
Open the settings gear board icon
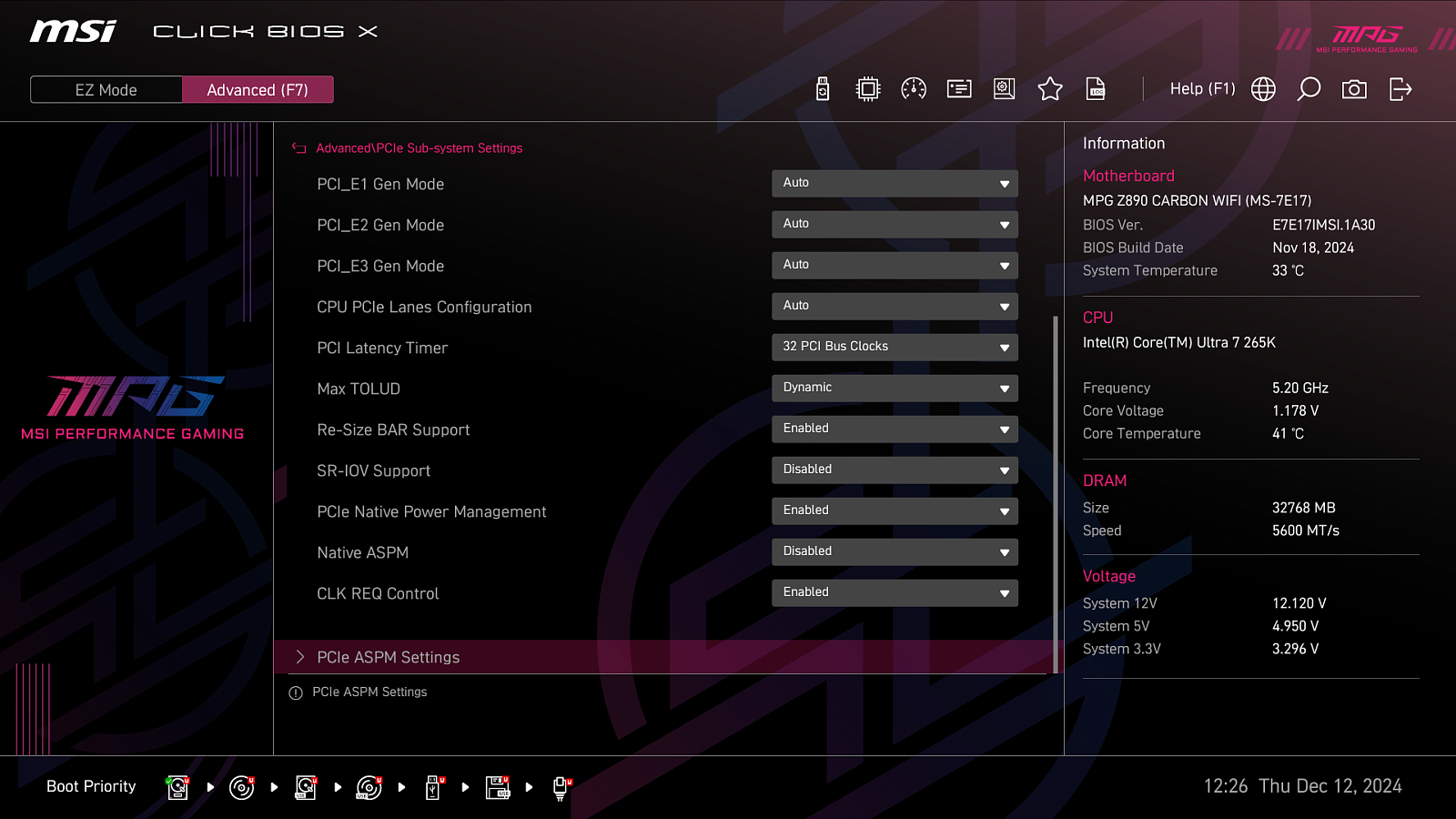[x=1005, y=89]
